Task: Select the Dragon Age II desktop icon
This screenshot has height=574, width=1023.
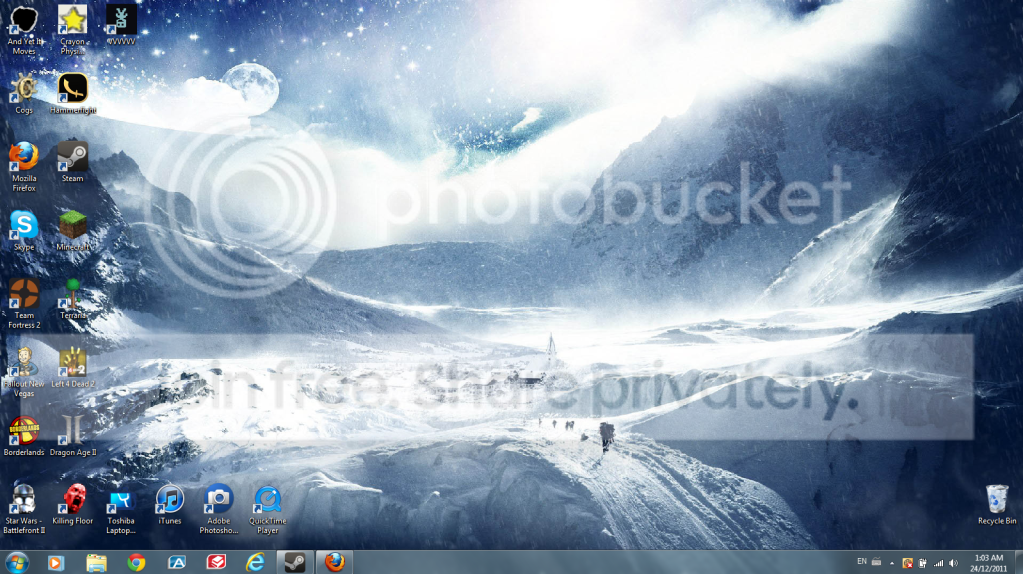Action: pyautogui.click(x=72, y=436)
